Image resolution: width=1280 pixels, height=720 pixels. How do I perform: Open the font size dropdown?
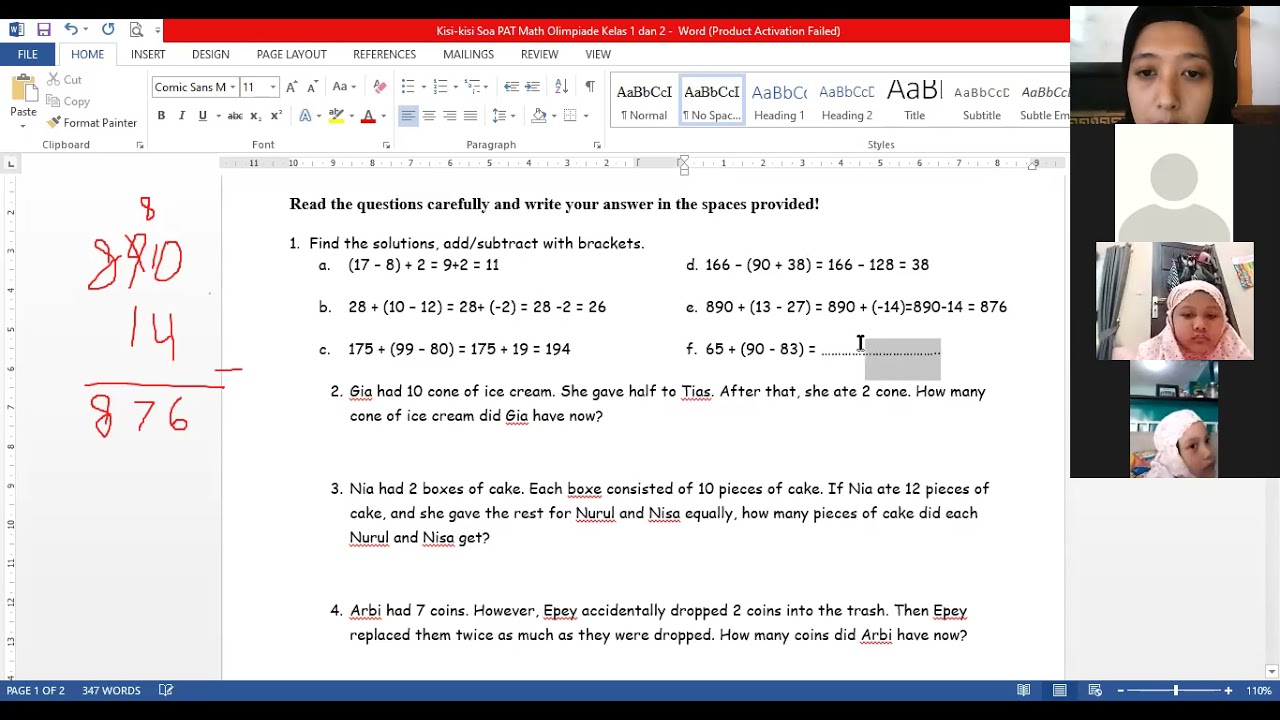[x=272, y=87]
